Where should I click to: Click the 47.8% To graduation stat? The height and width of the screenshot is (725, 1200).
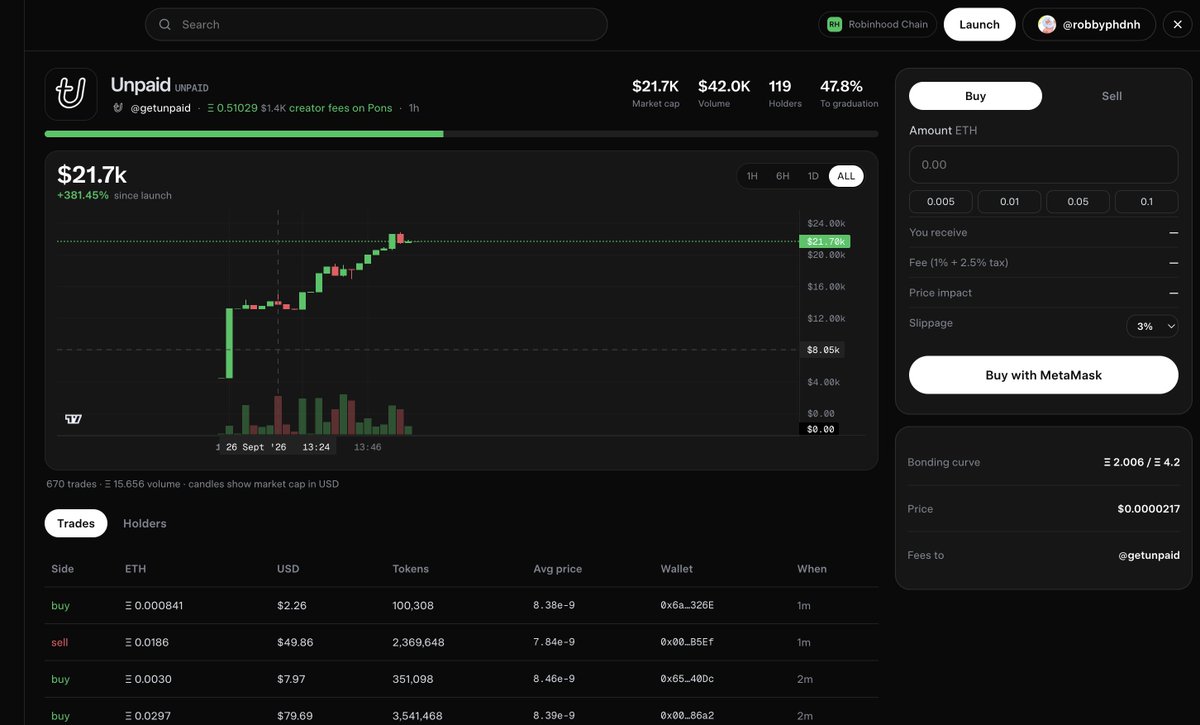click(849, 93)
